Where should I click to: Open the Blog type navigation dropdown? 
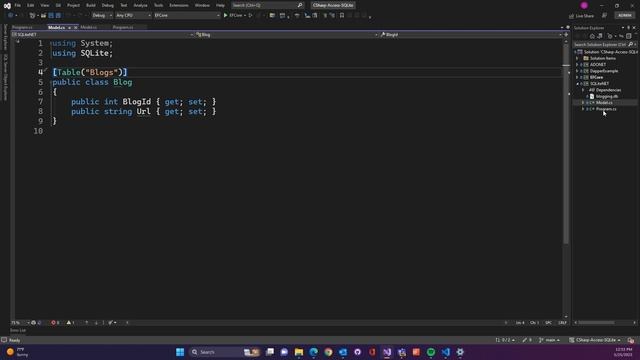(287, 35)
